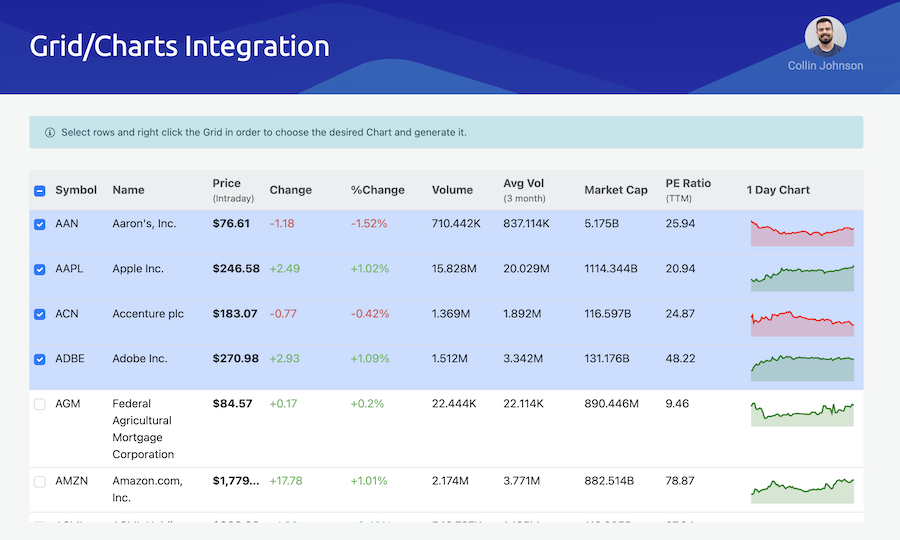Select the AMZN row checkbox
The width and height of the screenshot is (900, 540).
[x=40, y=481]
